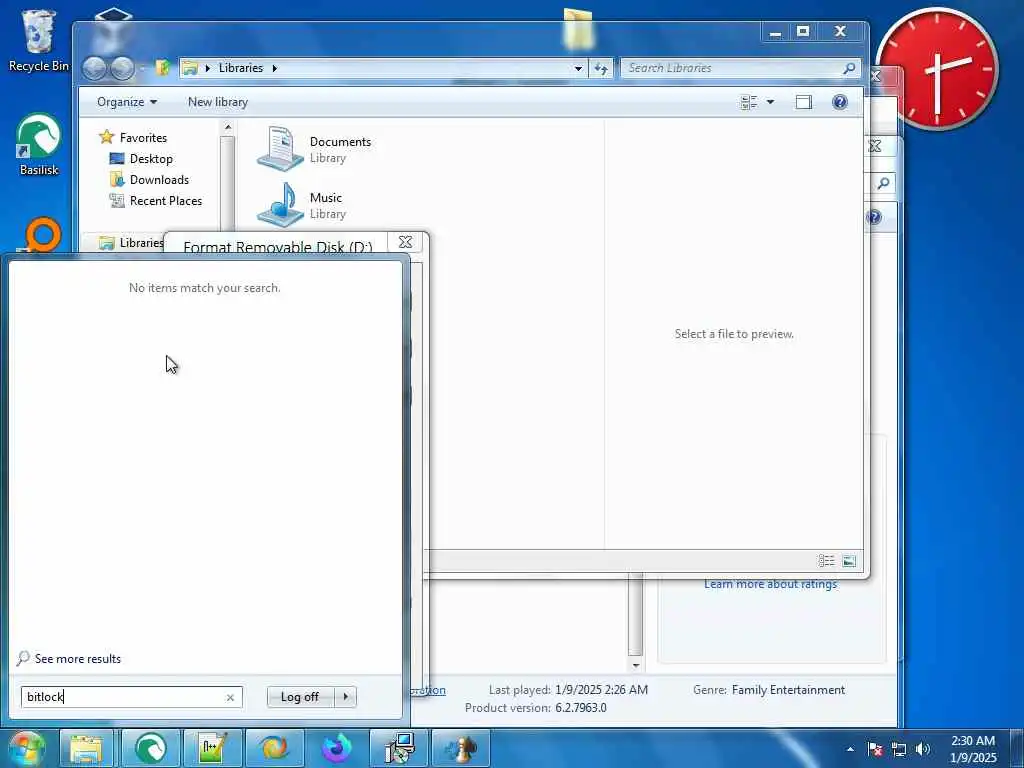Image resolution: width=1024 pixels, height=768 pixels.
Task: Click See more results in the Start menu
Action: point(69,658)
